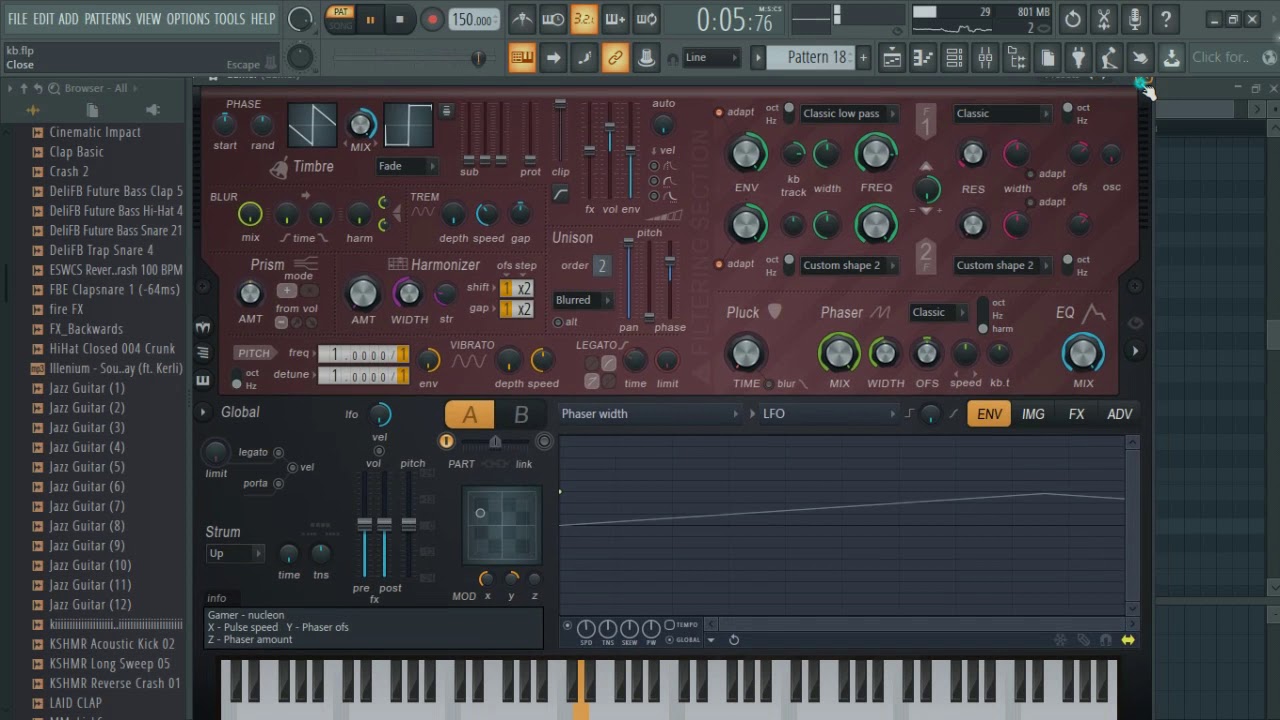Open the PATTERNS menu
The height and width of the screenshot is (720, 1280).
click(x=108, y=19)
